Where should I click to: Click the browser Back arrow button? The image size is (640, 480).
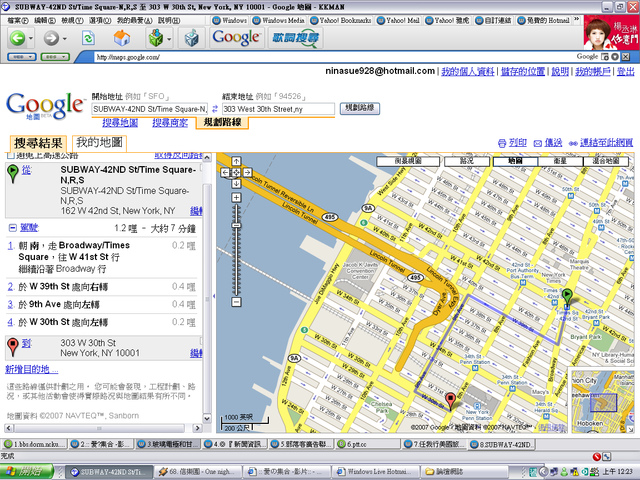pyautogui.click(x=17, y=38)
